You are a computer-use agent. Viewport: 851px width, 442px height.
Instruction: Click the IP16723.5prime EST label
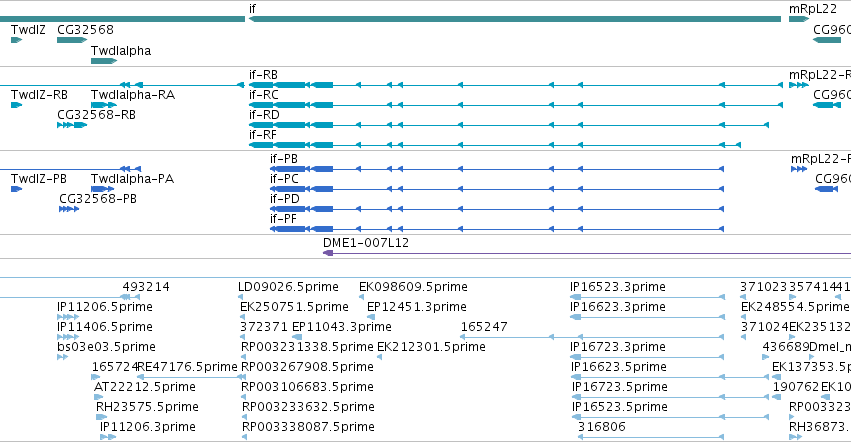(620, 387)
